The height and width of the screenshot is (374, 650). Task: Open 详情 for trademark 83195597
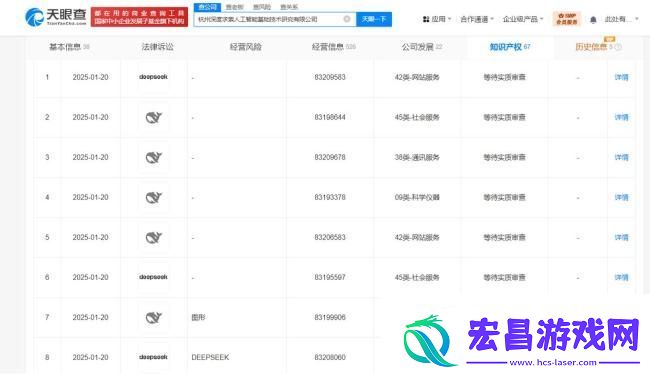[x=621, y=277]
